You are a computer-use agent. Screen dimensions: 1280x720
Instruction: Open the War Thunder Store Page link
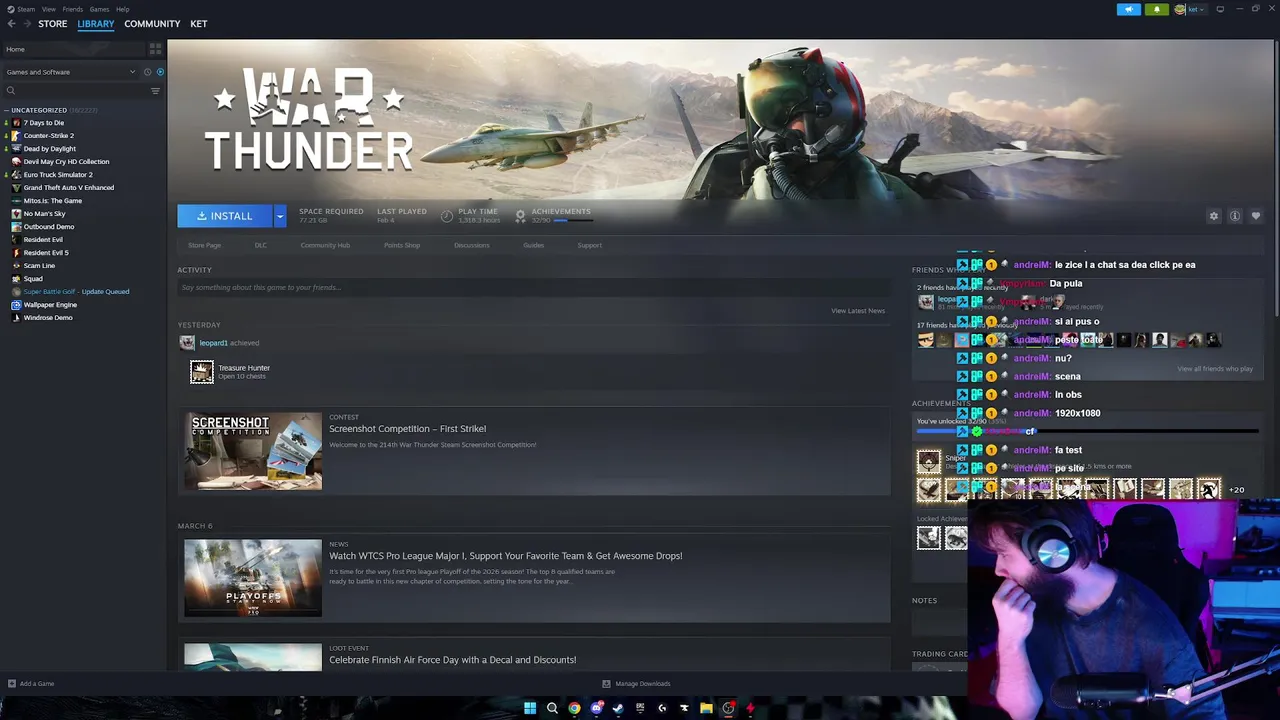pyautogui.click(x=204, y=245)
